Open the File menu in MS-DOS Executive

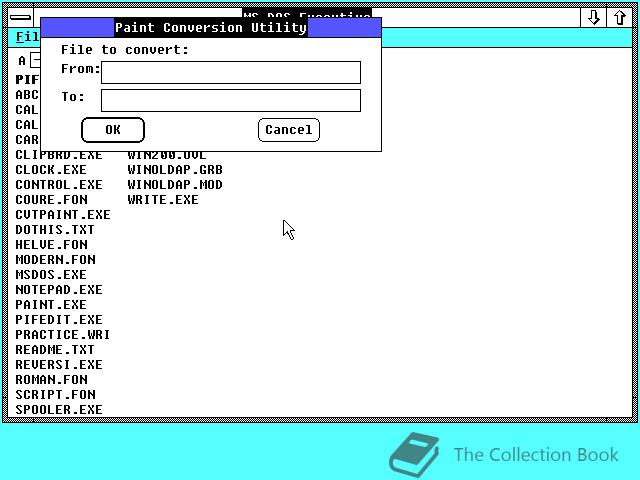point(28,37)
